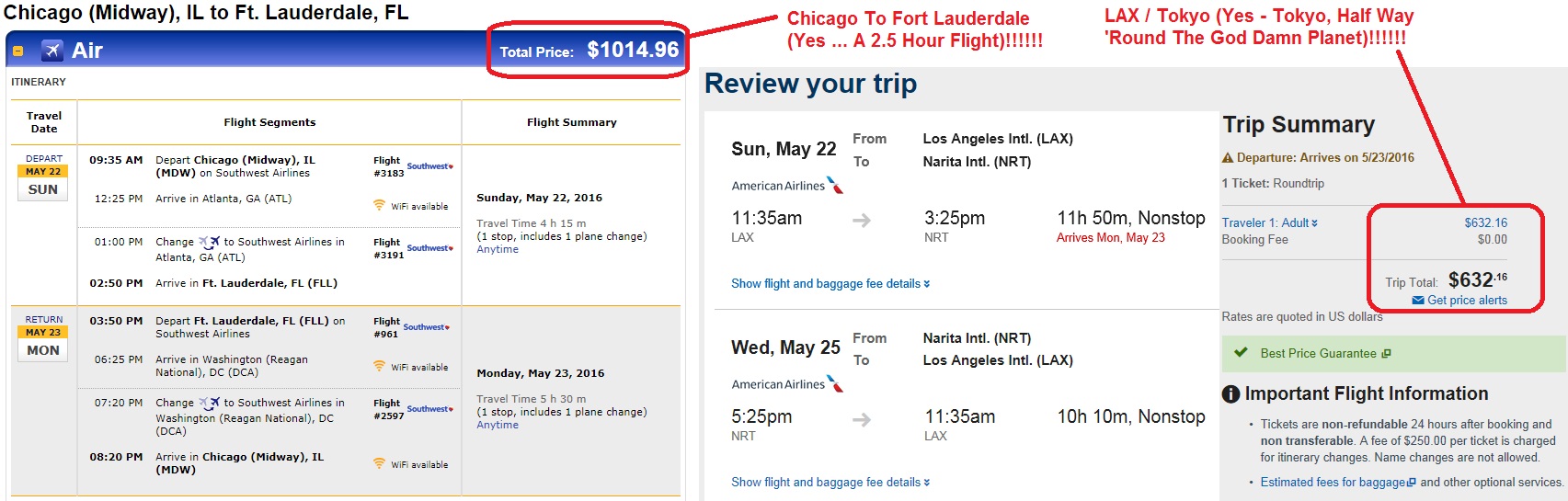Click the American Airlines logo on the May 22 flight
Image resolution: width=1568 pixels, height=501 pixels.
click(x=787, y=186)
